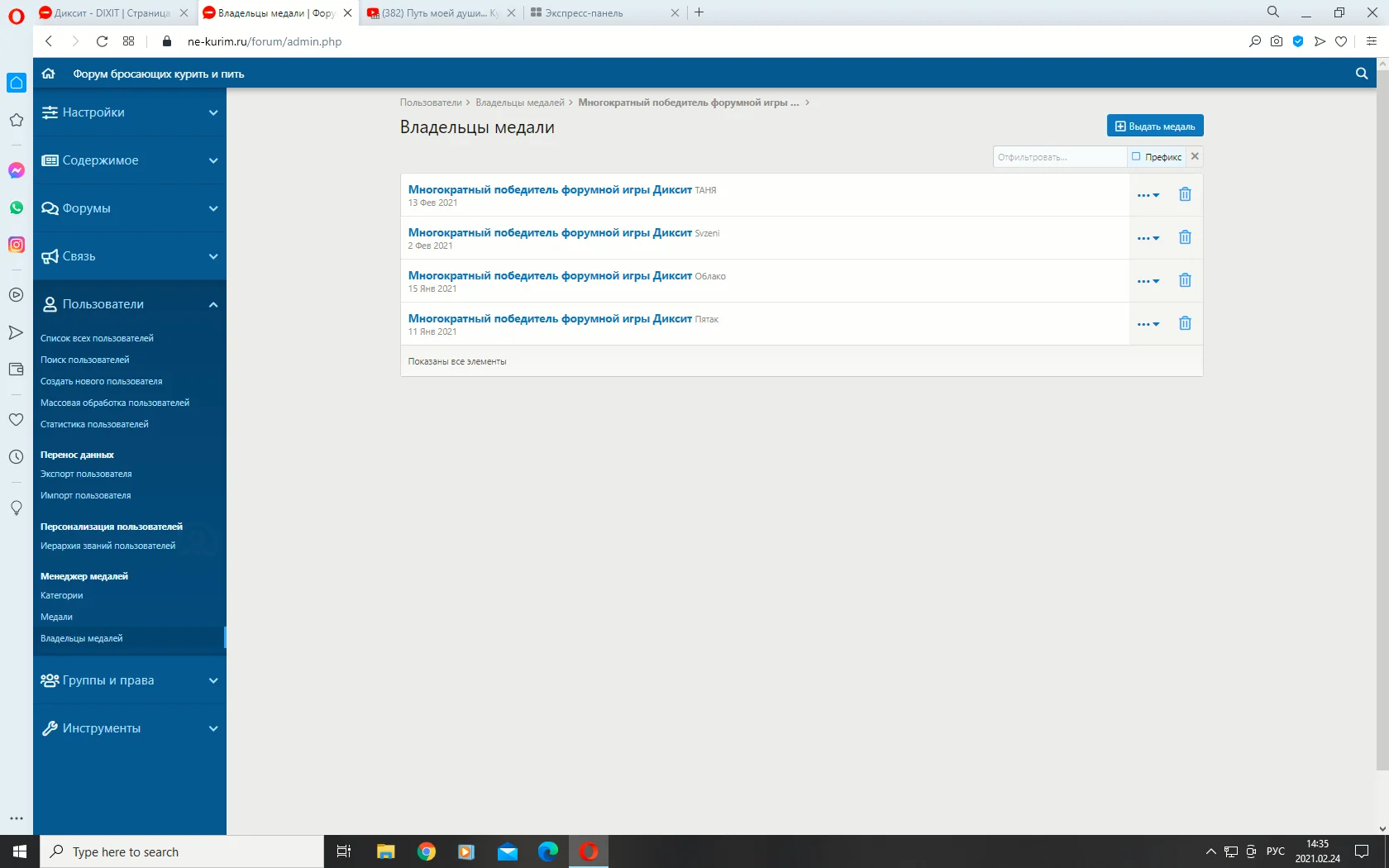Open Массовая обработка пользователей

click(x=115, y=403)
